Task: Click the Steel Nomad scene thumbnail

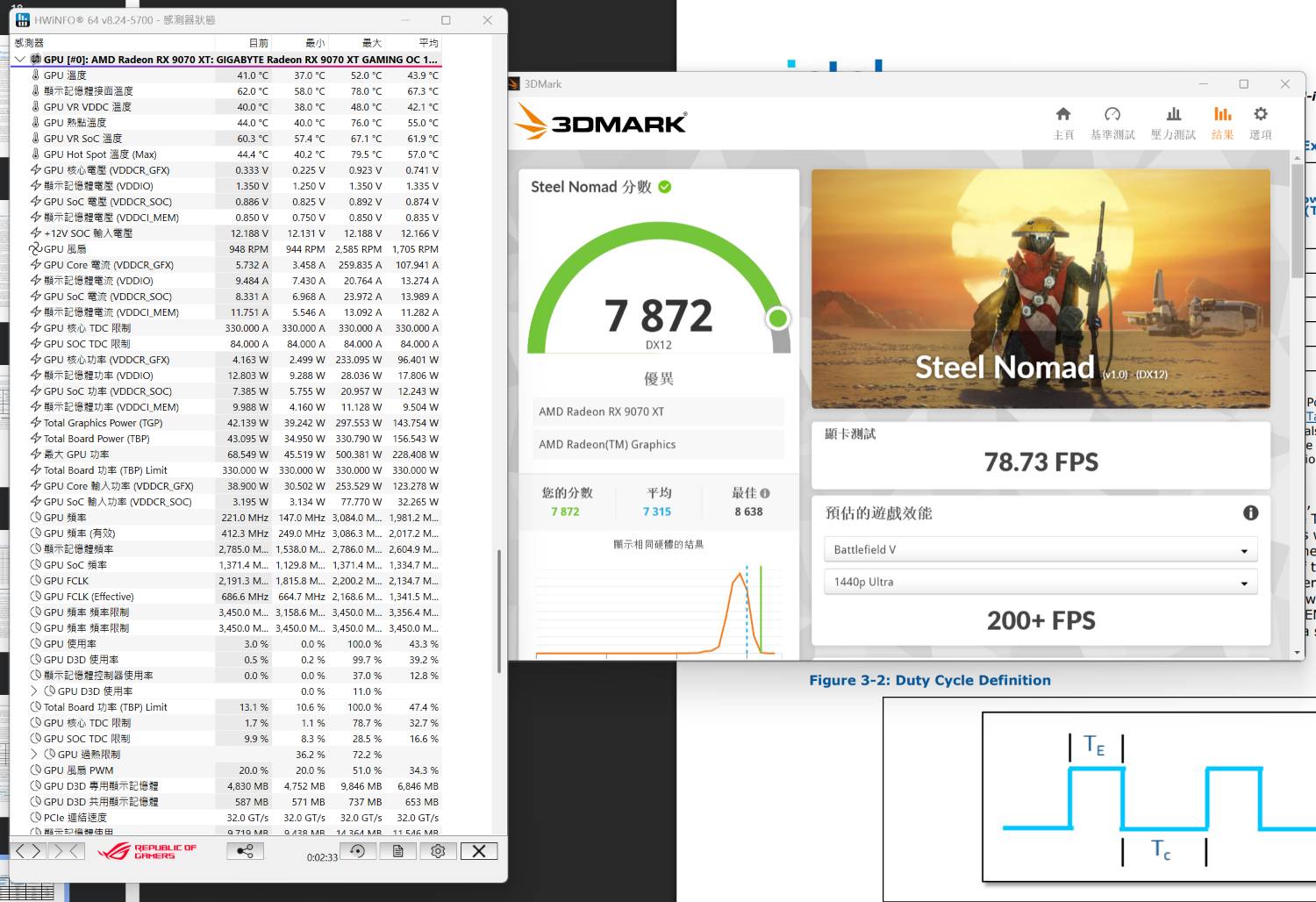Action: pyautogui.click(x=1041, y=289)
